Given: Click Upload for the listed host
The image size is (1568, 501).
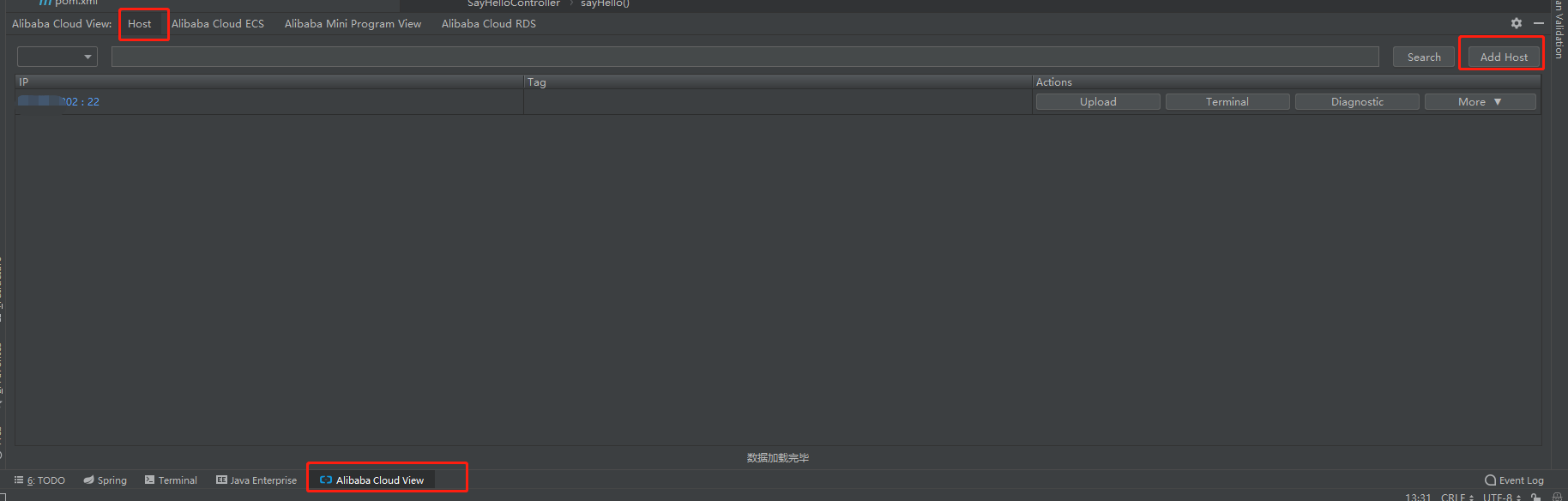Looking at the screenshot, I should pyautogui.click(x=1098, y=101).
